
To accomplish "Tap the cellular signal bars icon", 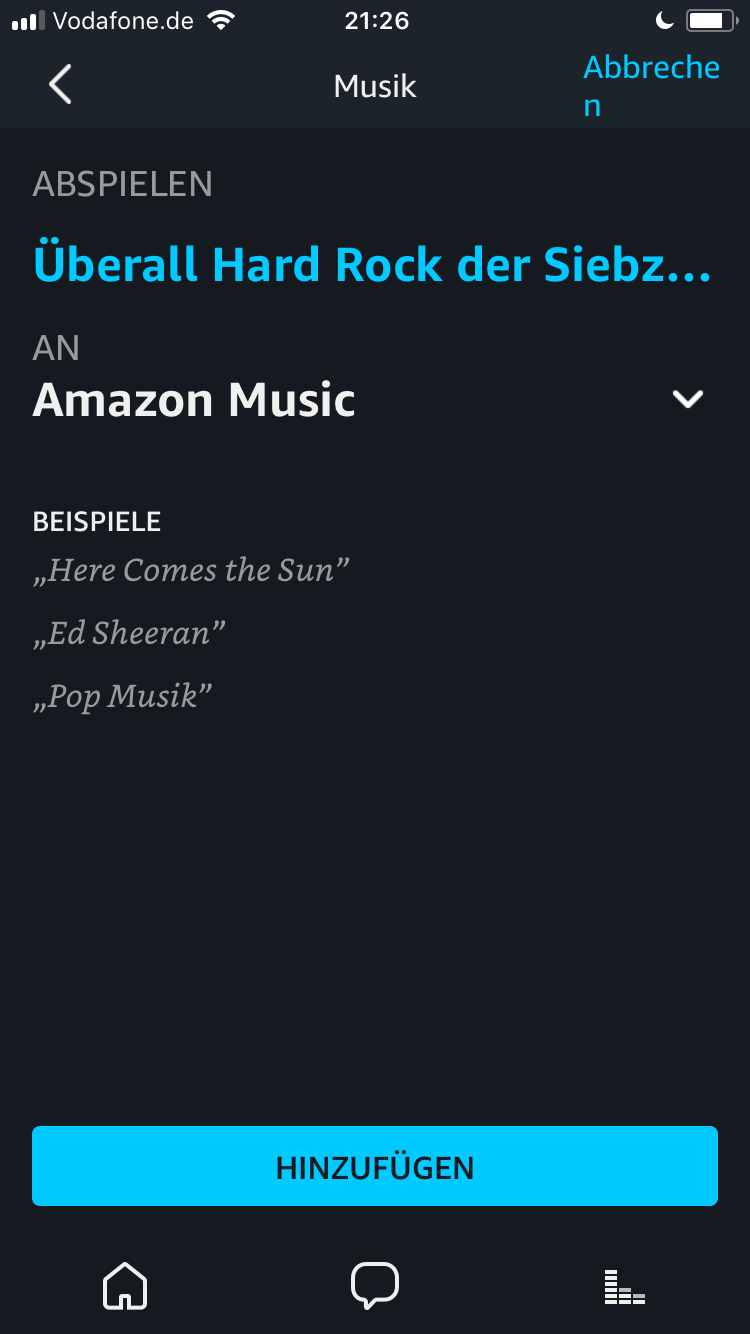I will click(28, 20).
